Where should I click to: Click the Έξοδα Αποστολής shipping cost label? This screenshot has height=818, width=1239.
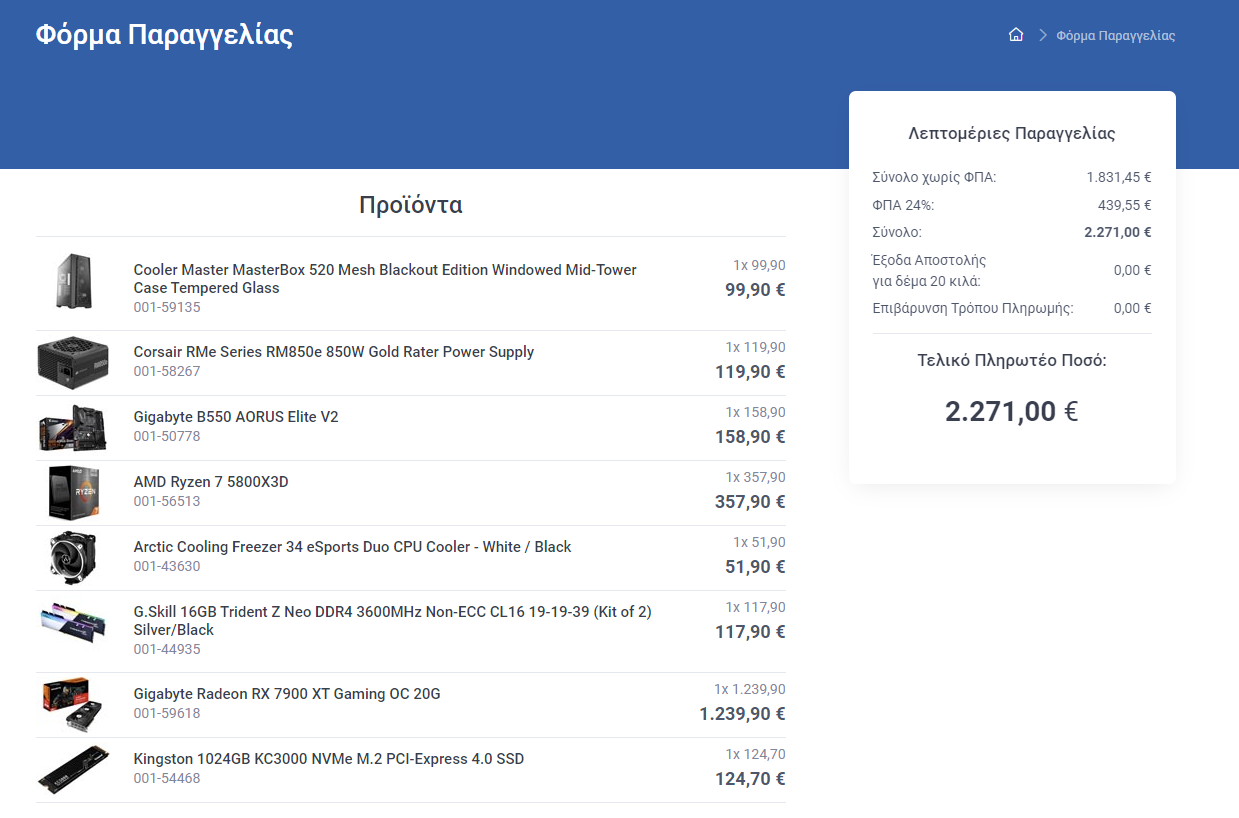(929, 270)
